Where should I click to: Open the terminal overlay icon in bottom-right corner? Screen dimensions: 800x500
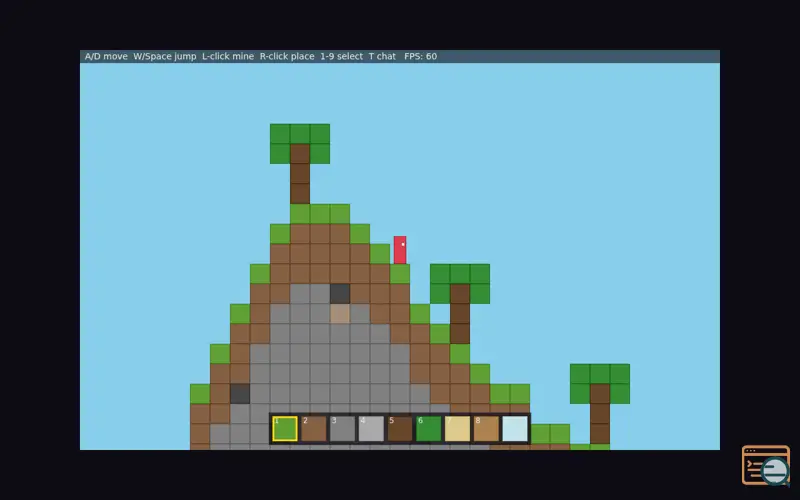(766, 465)
